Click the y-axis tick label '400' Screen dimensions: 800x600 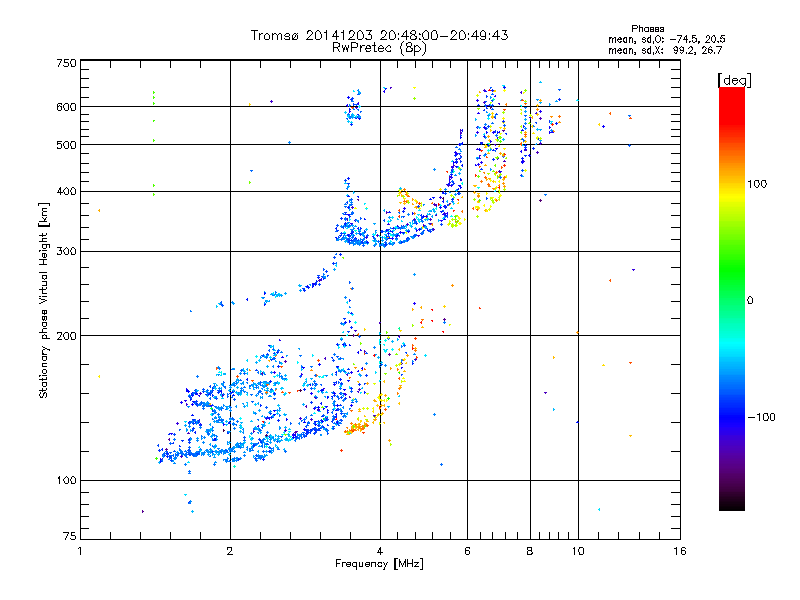pyautogui.click(x=66, y=192)
